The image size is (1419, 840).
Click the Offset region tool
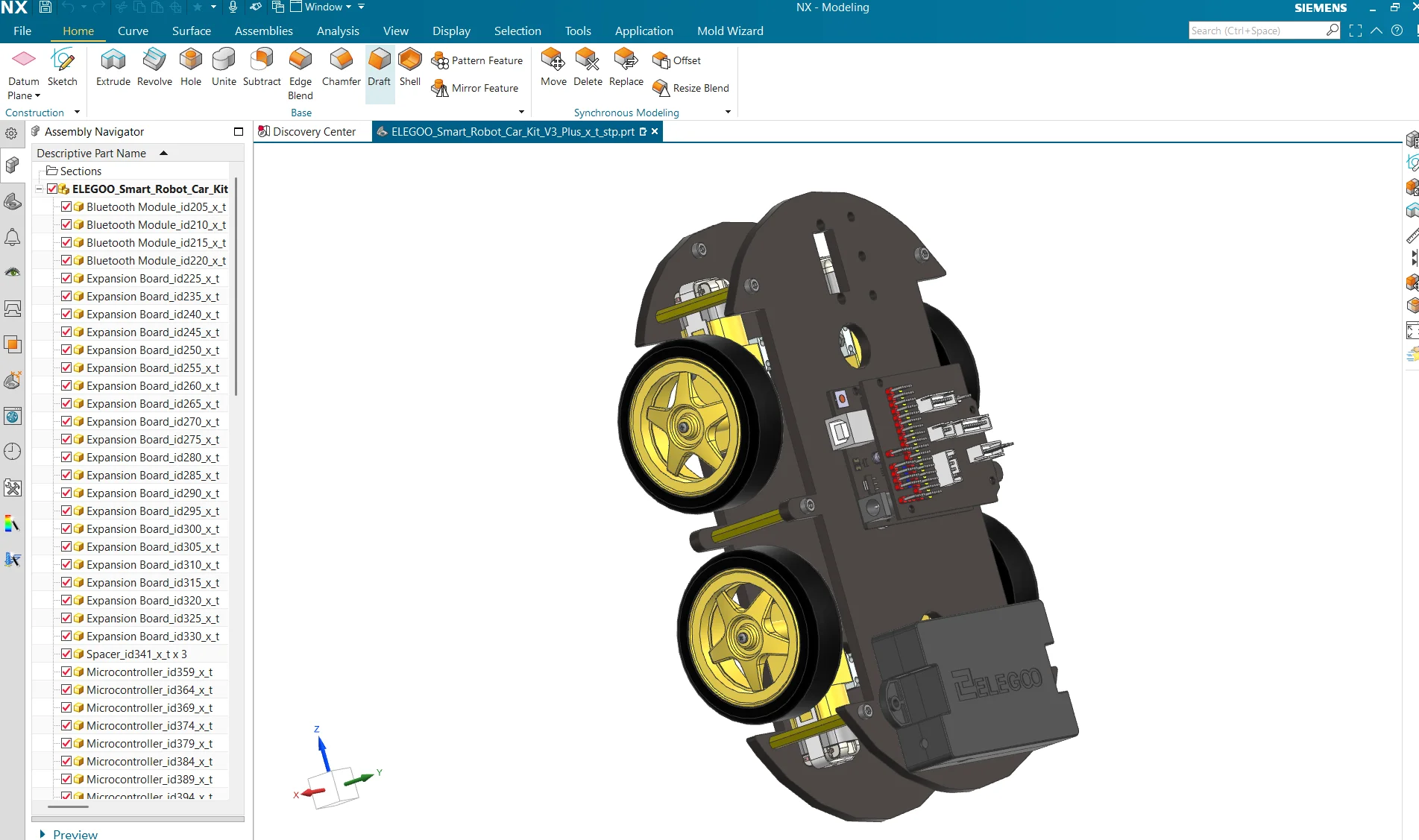click(x=677, y=60)
